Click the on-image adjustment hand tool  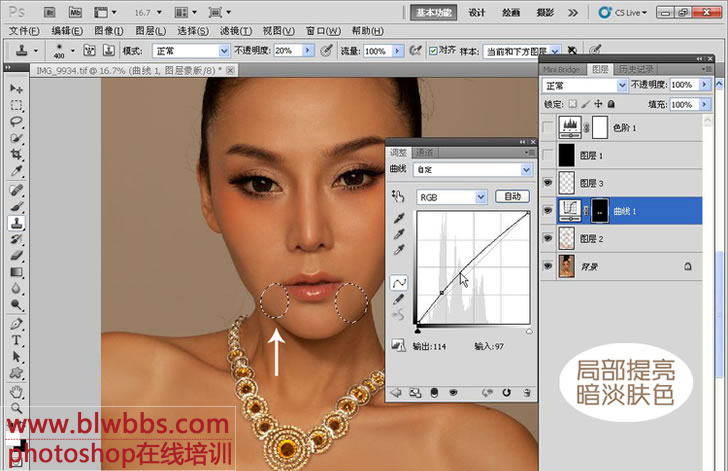coord(398,196)
